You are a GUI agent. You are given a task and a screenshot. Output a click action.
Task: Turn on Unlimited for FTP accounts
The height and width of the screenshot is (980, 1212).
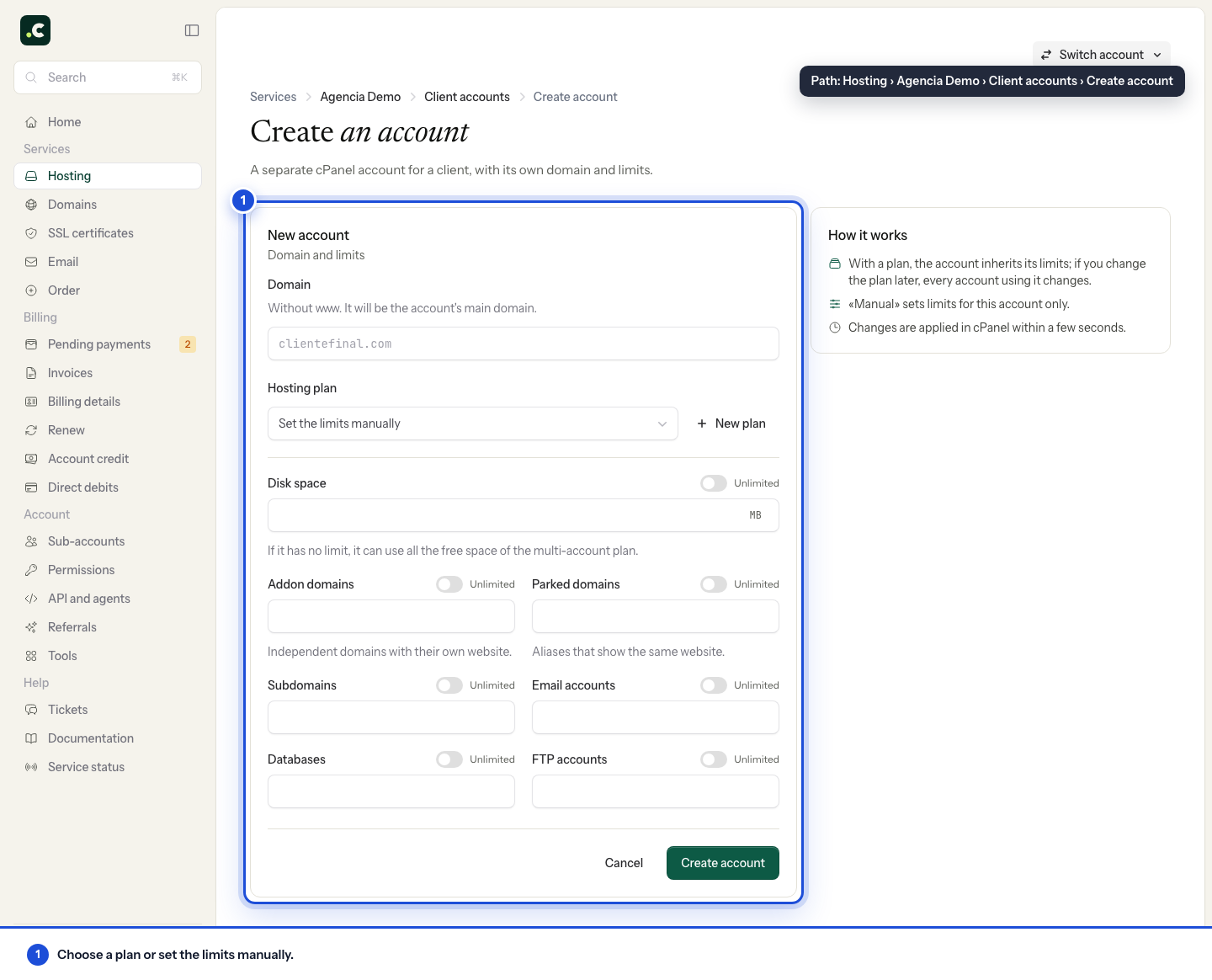pyautogui.click(x=714, y=759)
